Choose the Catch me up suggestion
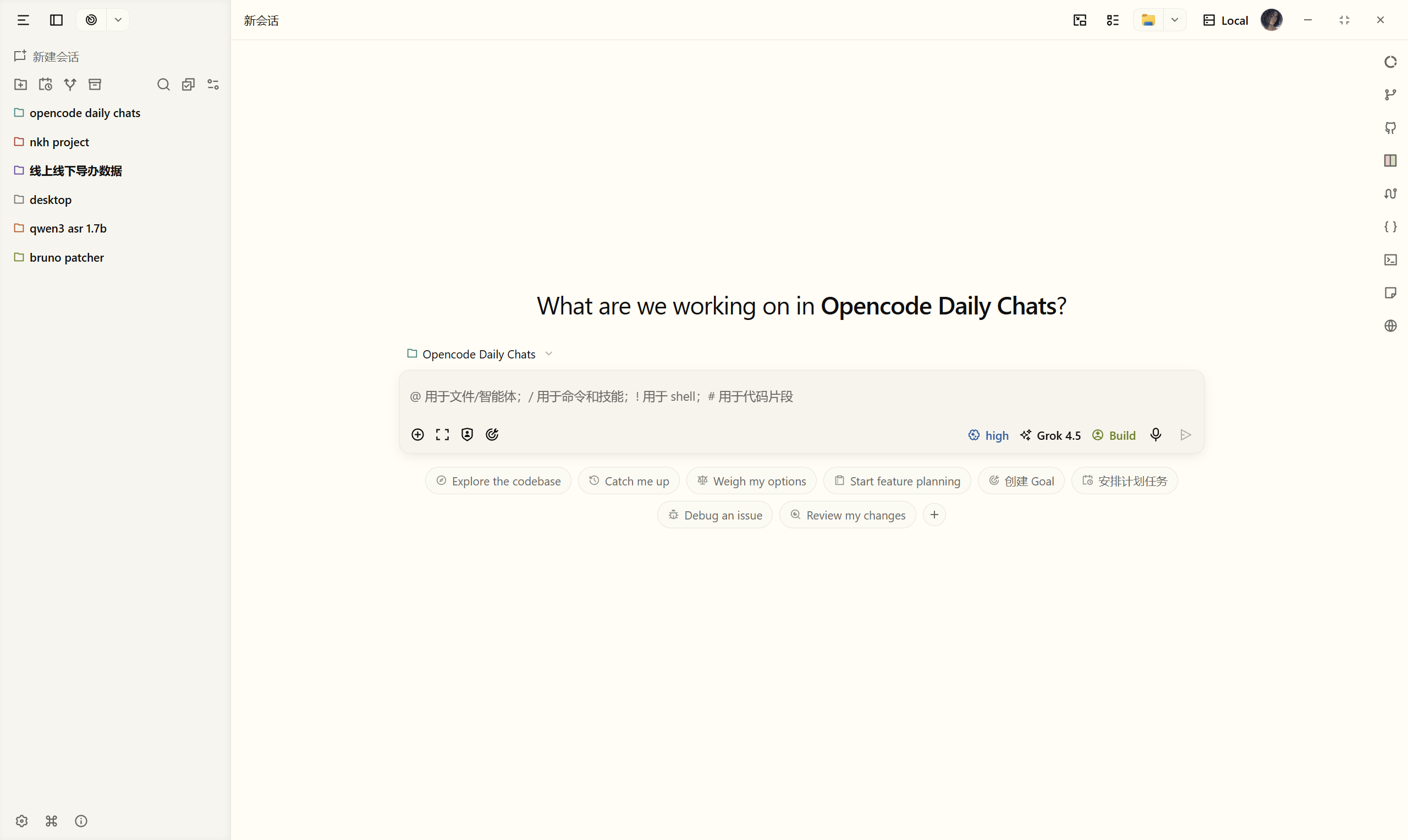 629,480
